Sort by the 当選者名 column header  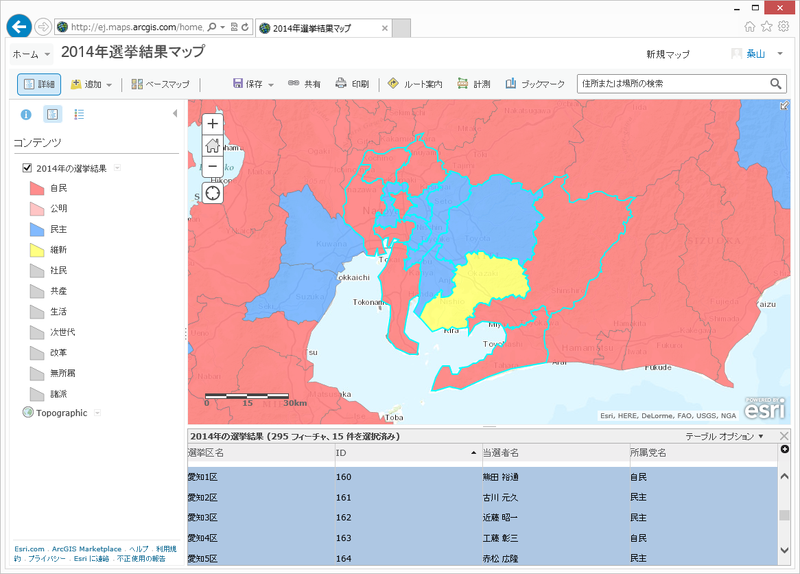point(556,453)
